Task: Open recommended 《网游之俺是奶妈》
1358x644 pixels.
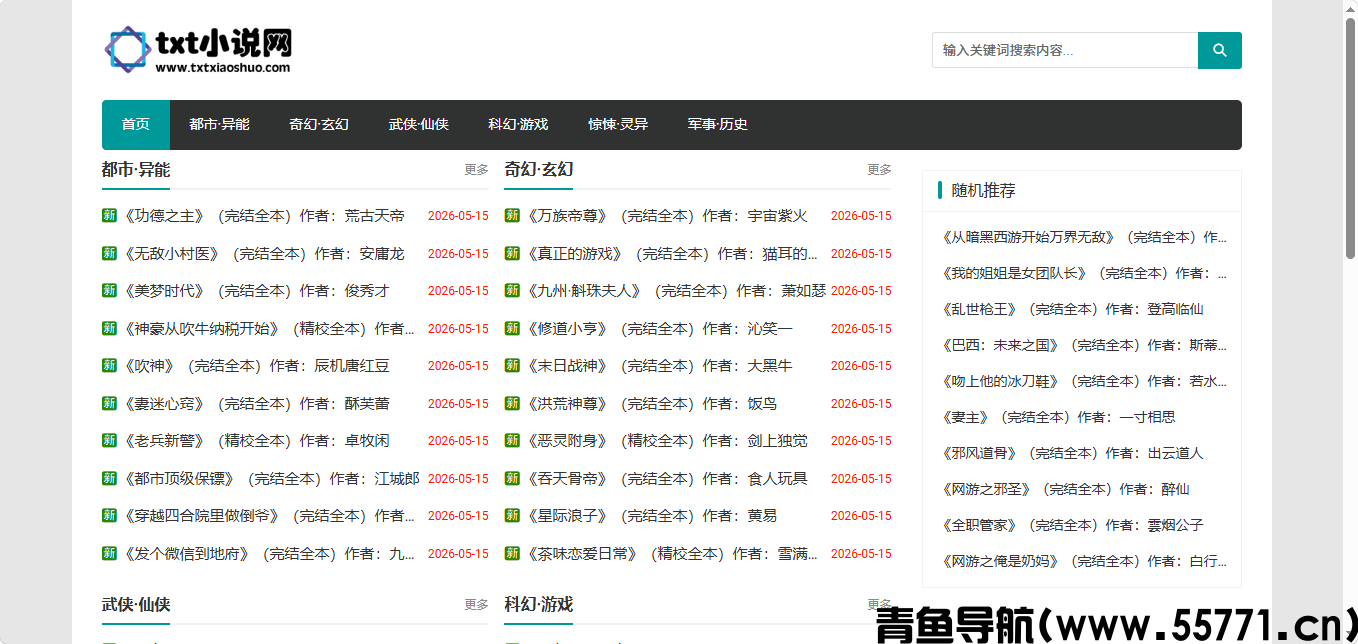Action: 1083,561
